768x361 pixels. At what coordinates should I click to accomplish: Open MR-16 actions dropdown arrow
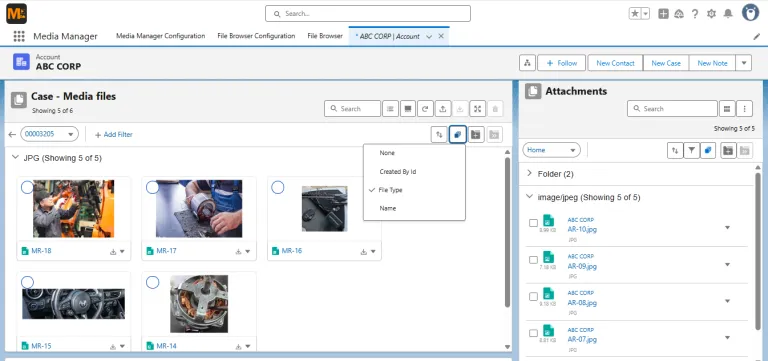(x=373, y=251)
